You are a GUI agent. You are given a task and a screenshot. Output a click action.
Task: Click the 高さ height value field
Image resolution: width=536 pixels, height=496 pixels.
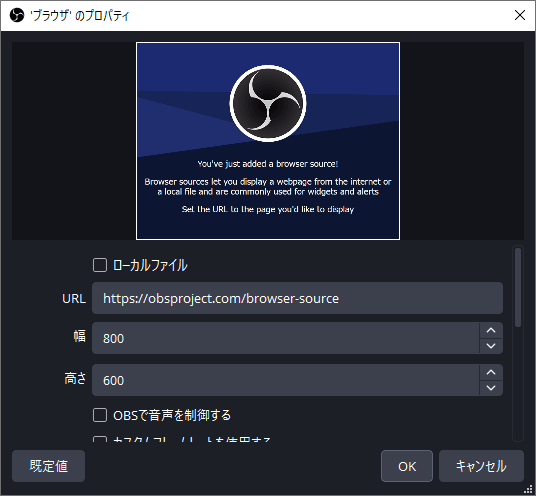point(285,380)
